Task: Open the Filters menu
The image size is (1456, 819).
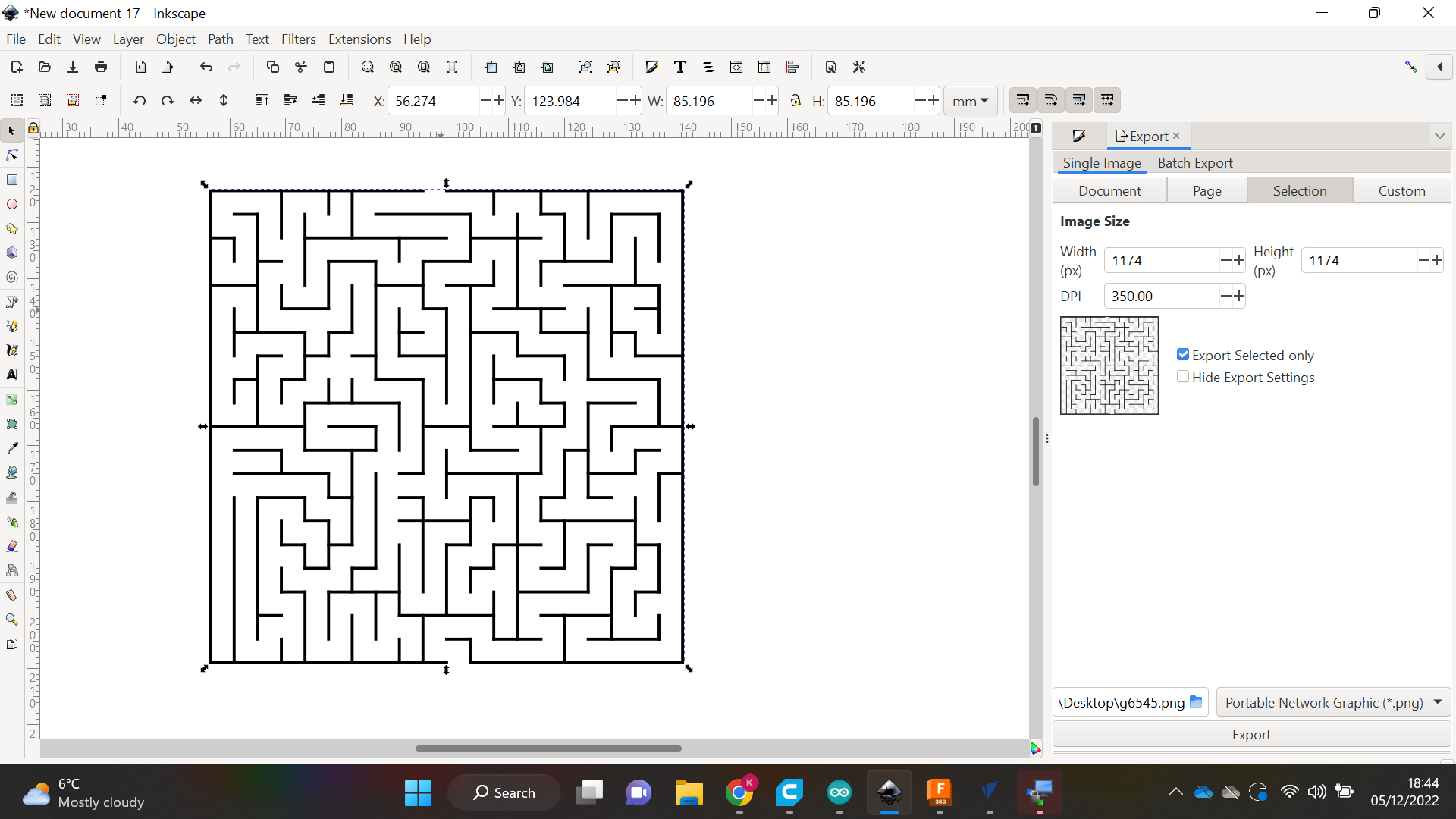Action: click(299, 39)
